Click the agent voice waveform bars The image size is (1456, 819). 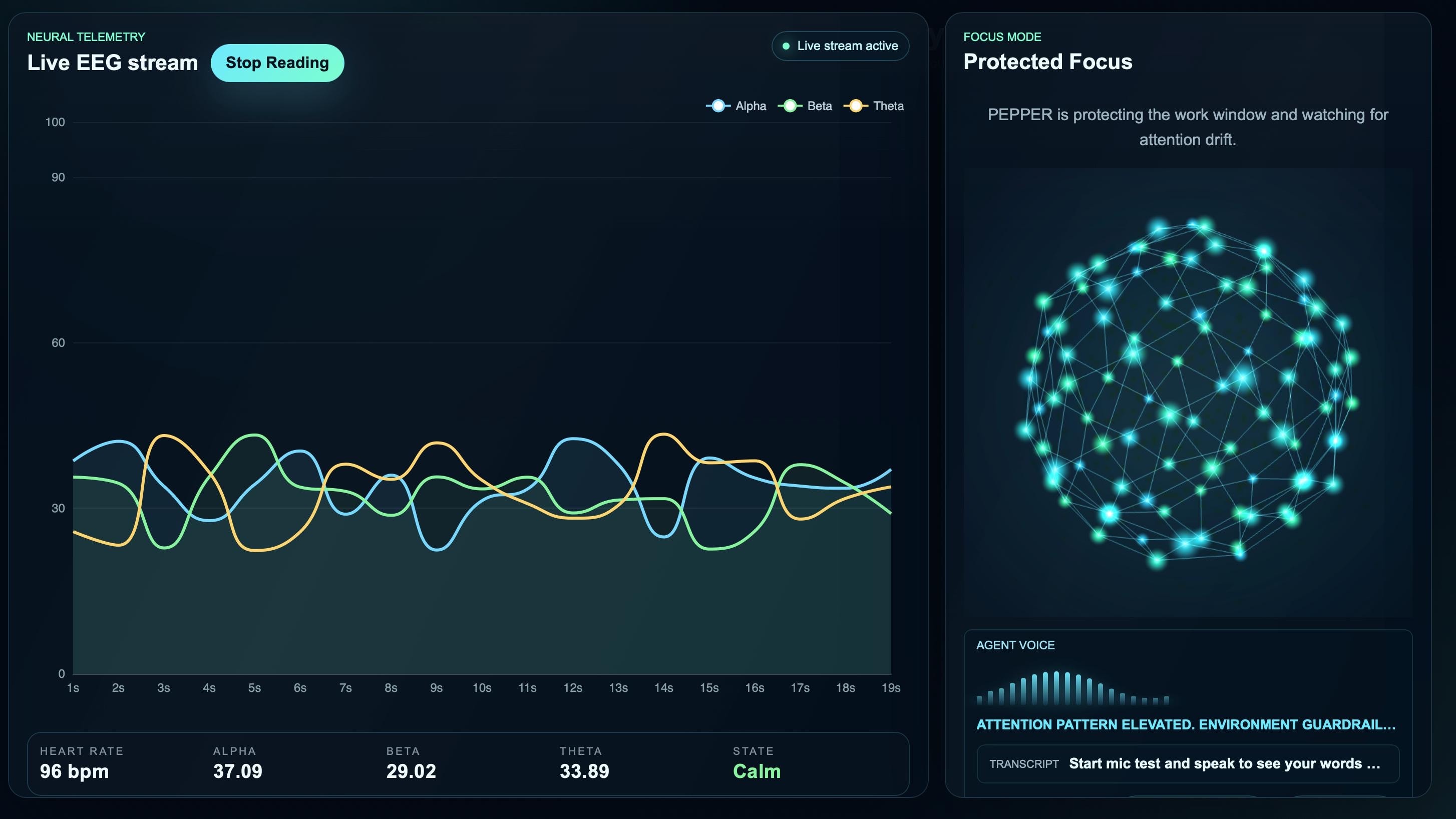point(1073,688)
